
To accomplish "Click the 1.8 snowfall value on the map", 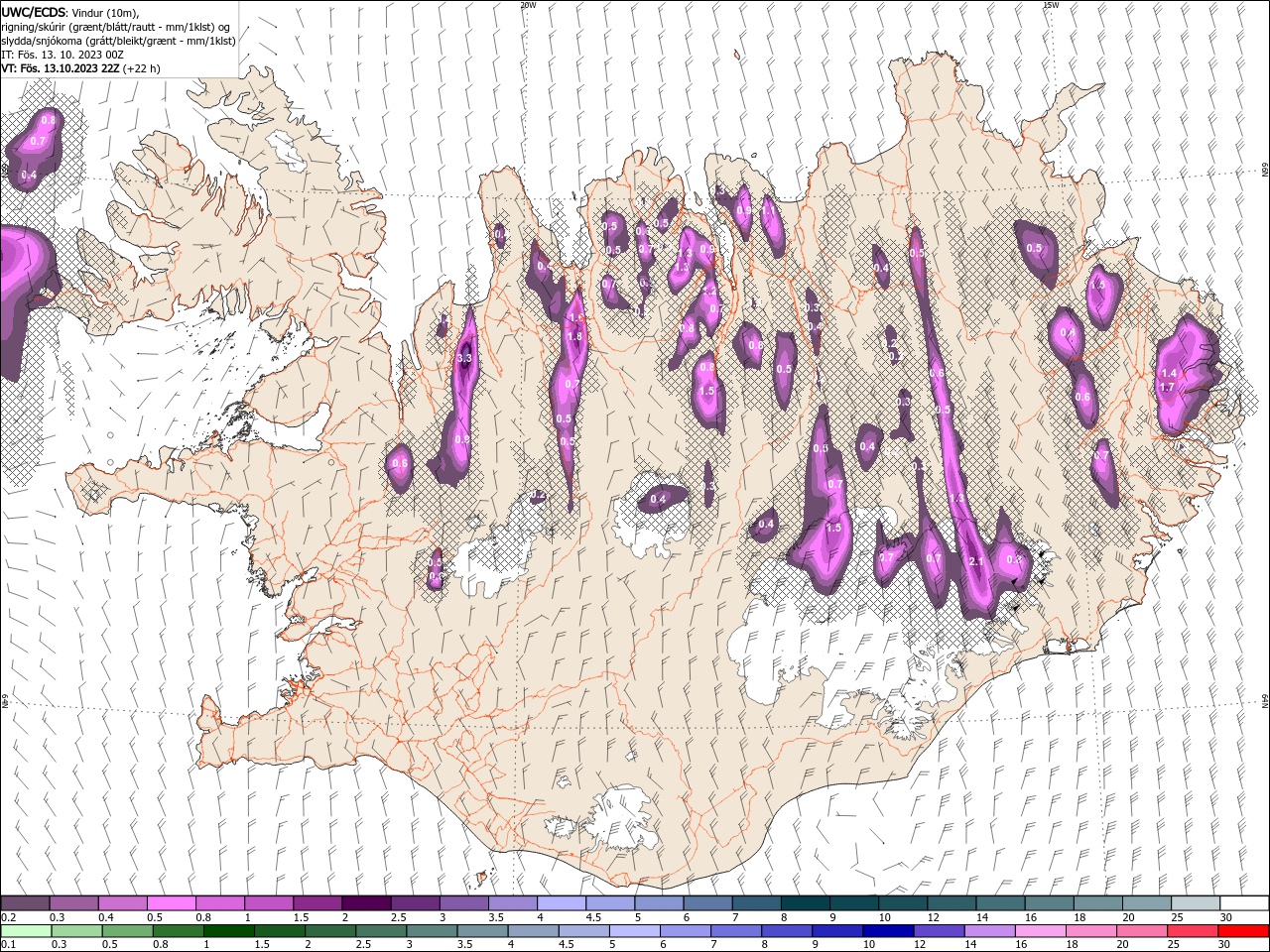I will 573,336.
